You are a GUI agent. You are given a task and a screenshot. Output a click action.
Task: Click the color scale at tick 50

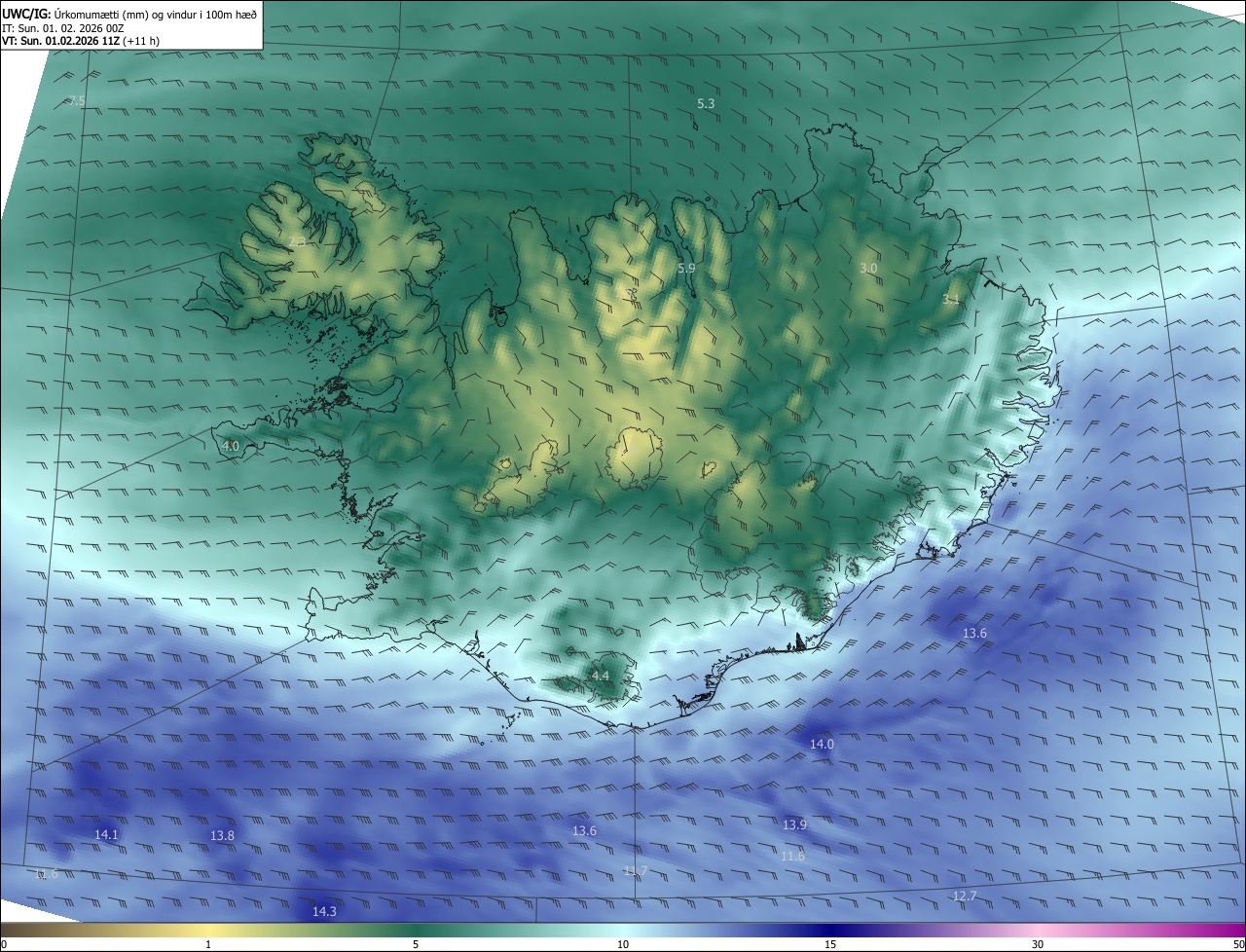coord(1238,944)
